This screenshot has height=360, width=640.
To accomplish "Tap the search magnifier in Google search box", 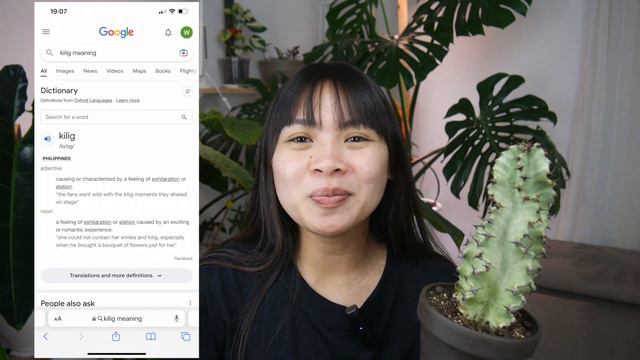I will [x=49, y=53].
